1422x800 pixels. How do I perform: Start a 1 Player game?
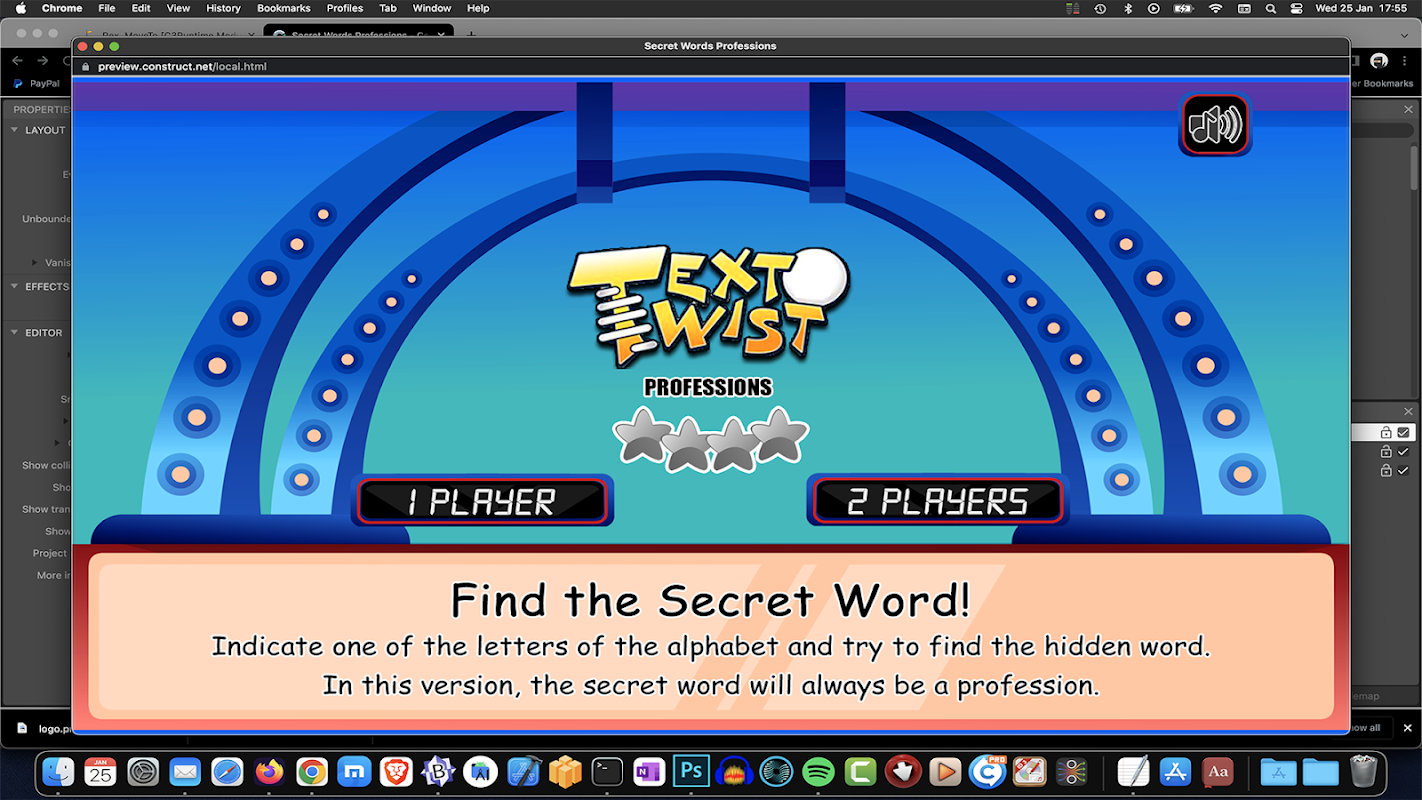point(482,501)
